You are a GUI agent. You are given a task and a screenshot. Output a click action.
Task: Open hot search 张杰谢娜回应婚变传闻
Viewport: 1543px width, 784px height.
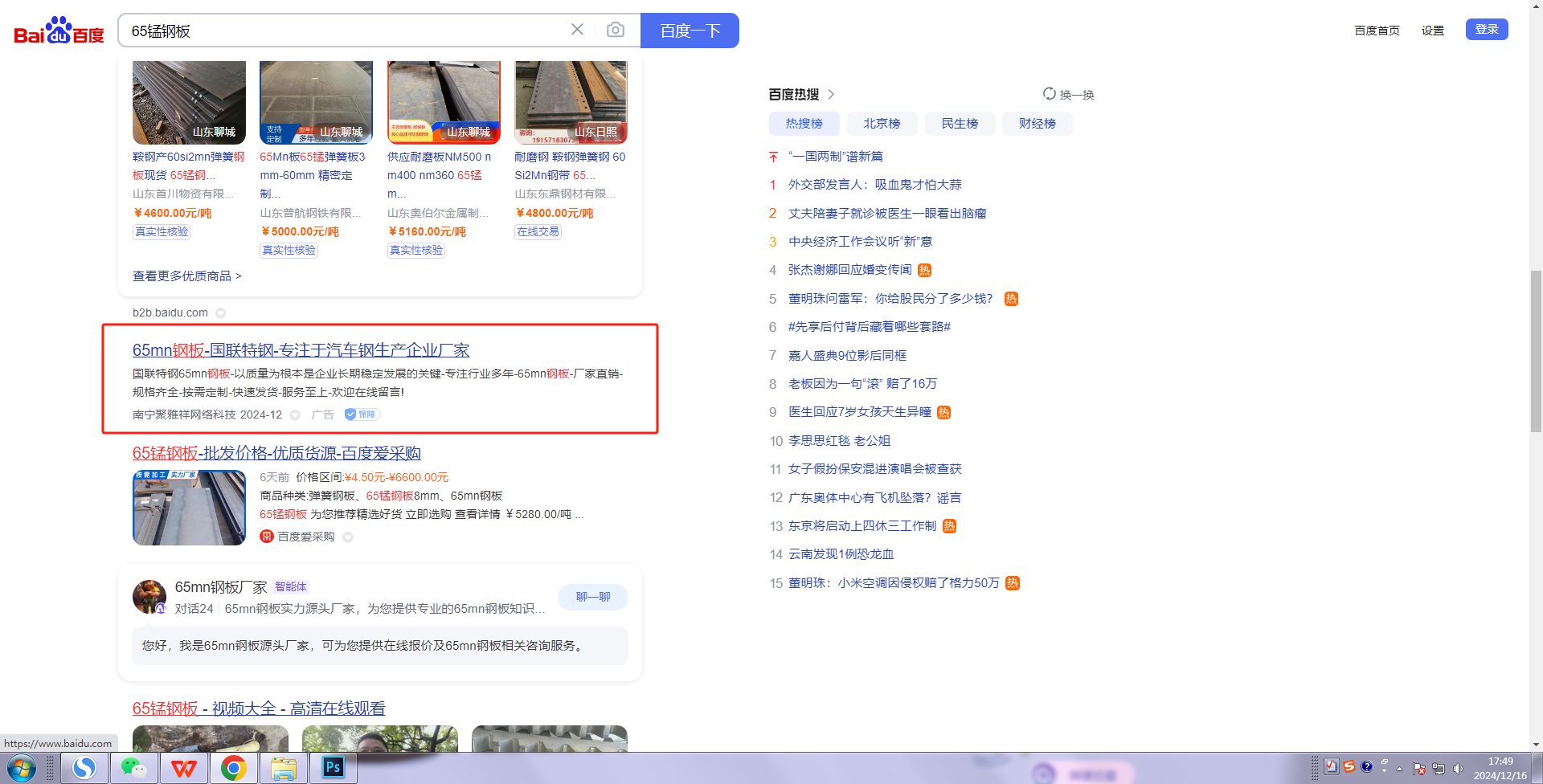[850, 270]
